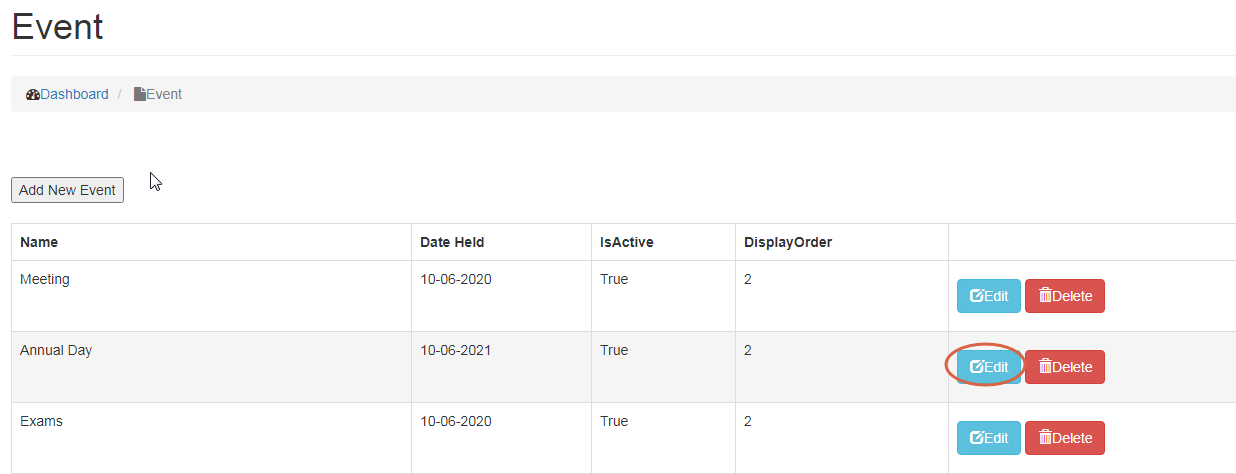The width and height of the screenshot is (1236, 474).
Task: Click trash icon for Exams row
Action: click(1045, 438)
